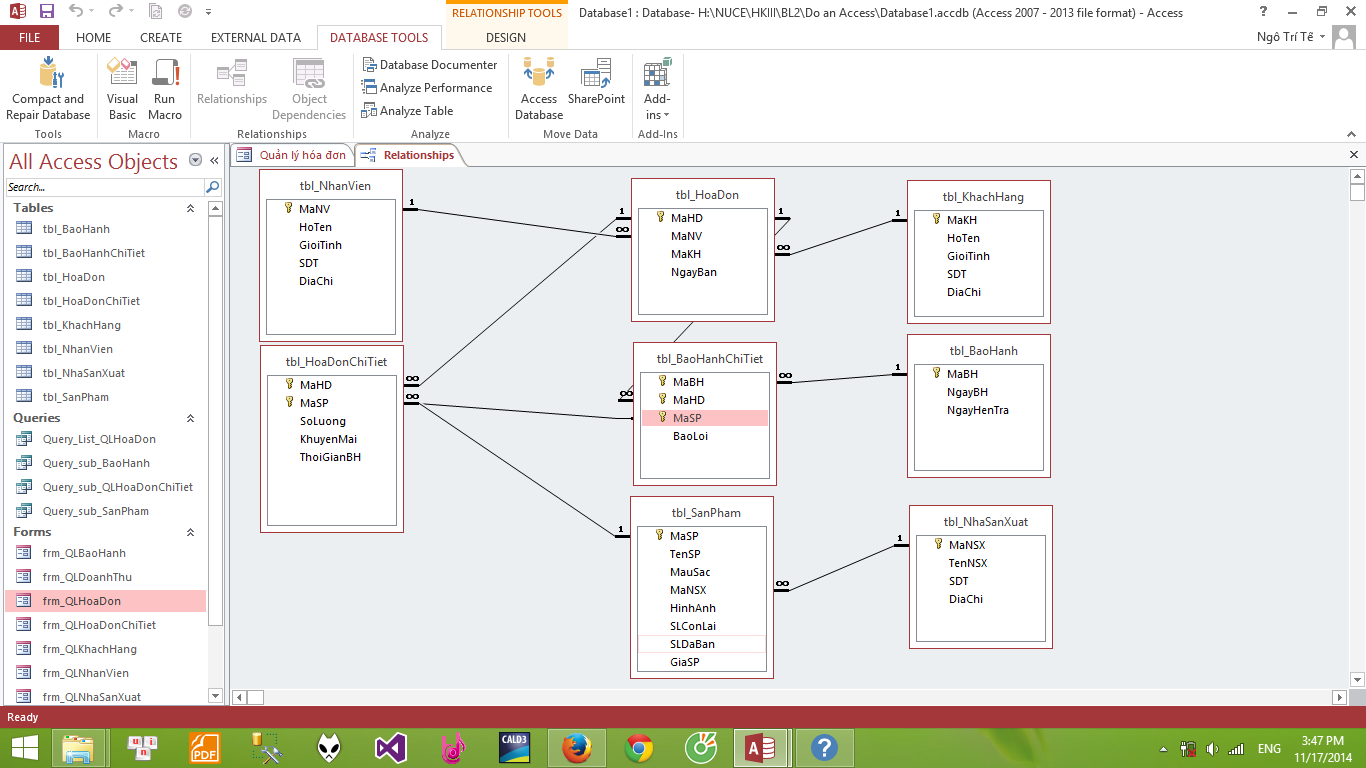Click the Compact and Repair Database icon

click(48, 76)
